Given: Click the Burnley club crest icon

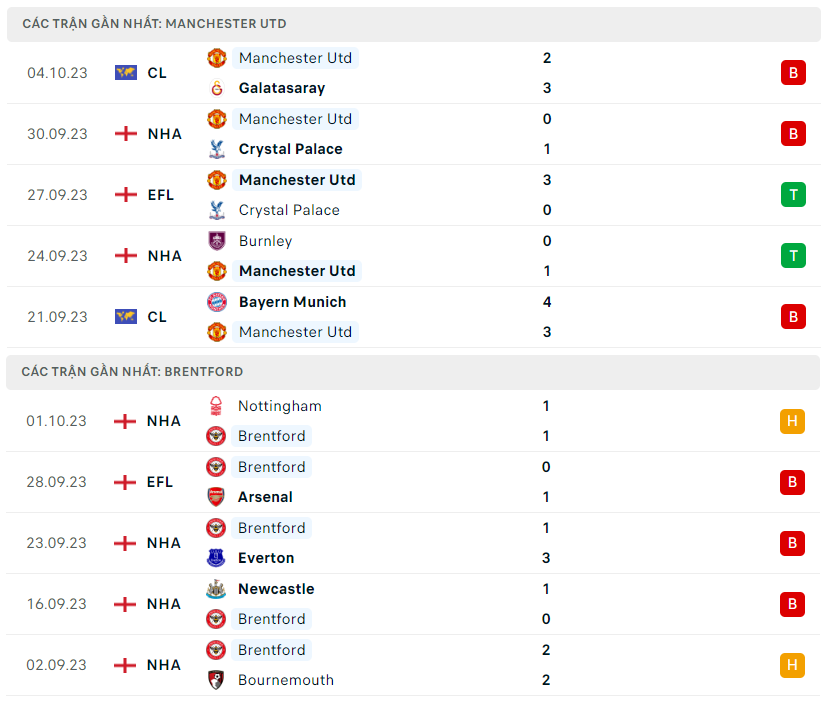Looking at the screenshot, I should [216, 241].
